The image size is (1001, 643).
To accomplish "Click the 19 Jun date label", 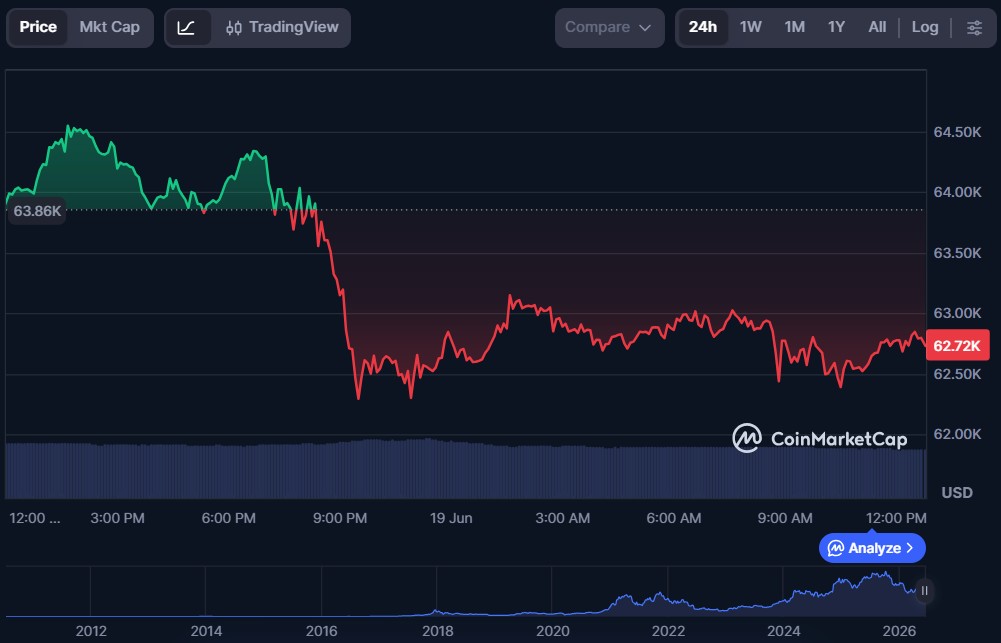I will [x=451, y=518].
